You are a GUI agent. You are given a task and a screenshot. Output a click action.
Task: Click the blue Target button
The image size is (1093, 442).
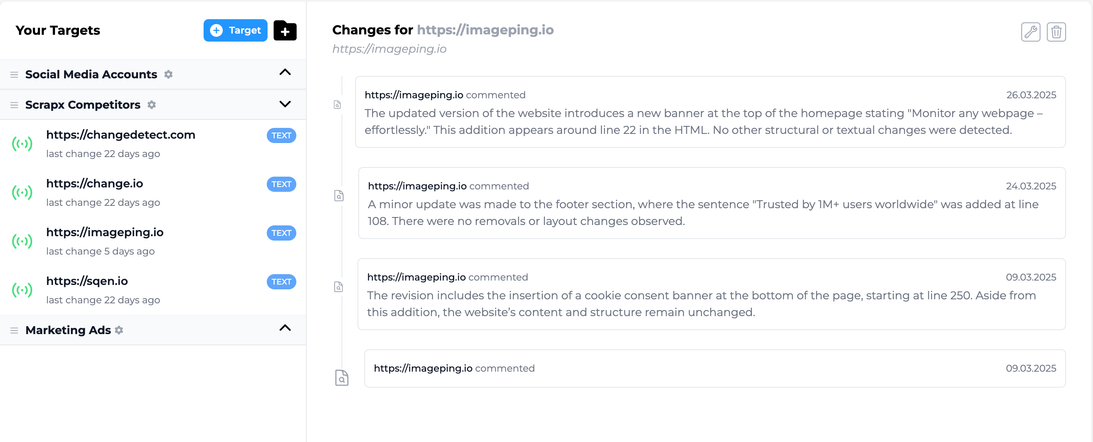236,31
